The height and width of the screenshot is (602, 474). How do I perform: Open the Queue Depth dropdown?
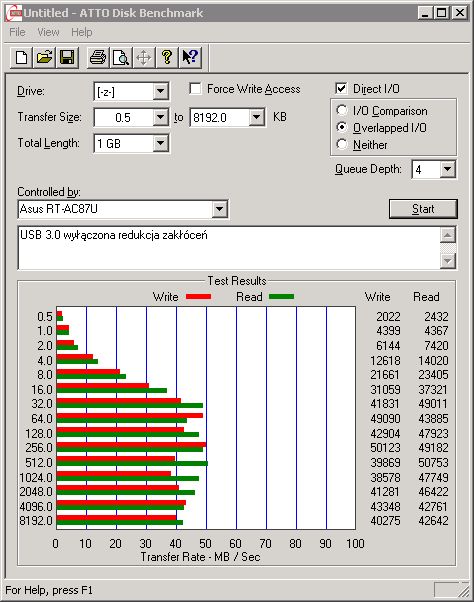pos(448,169)
